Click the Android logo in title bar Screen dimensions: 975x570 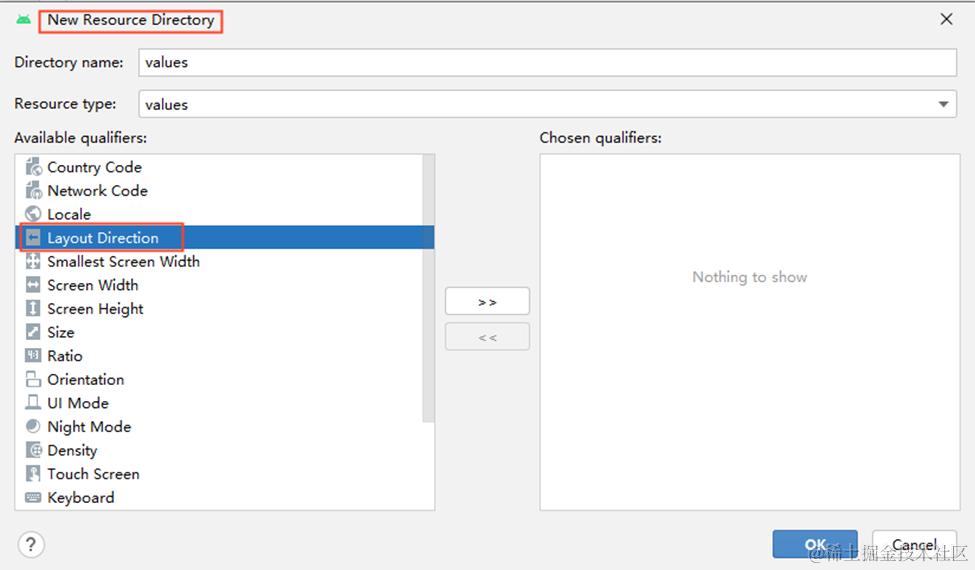[24, 20]
